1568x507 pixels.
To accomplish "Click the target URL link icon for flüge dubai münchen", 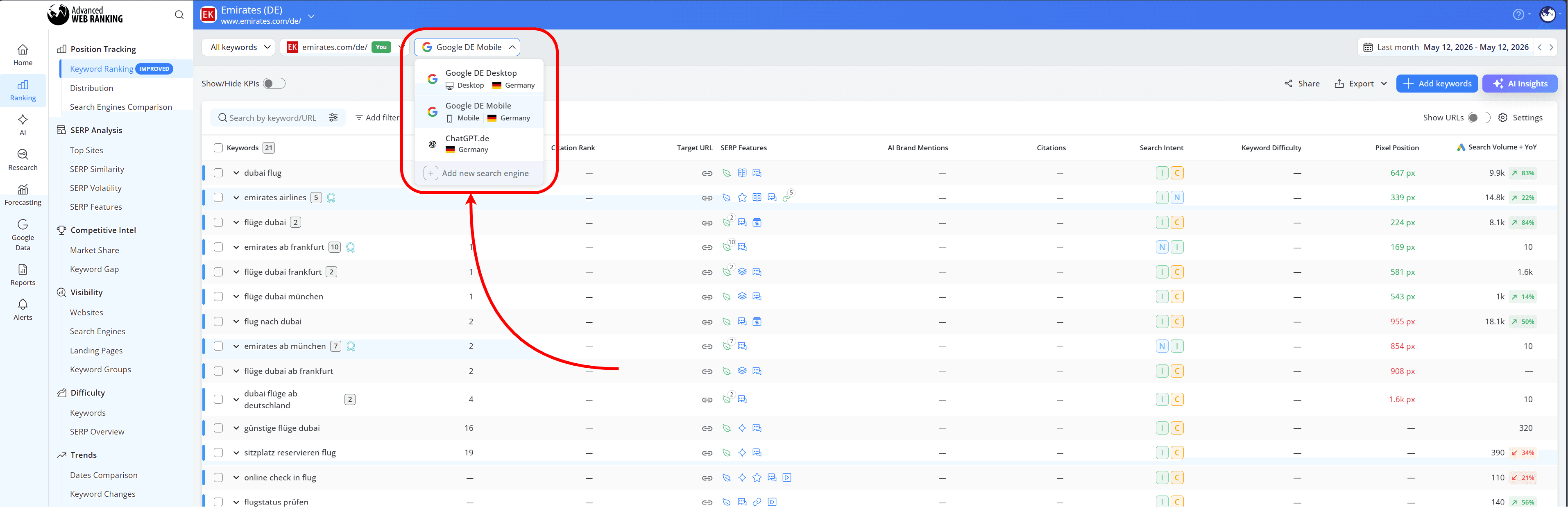I will click(x=707, y=297).
